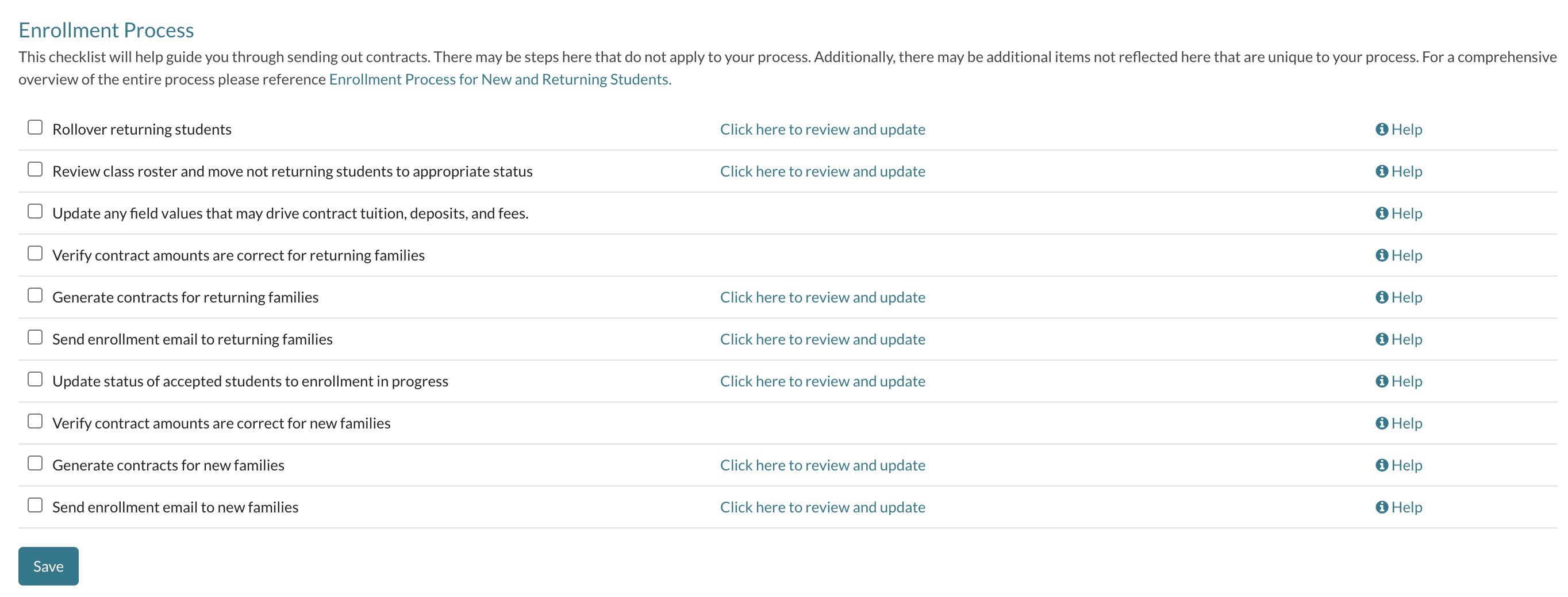The height and width of the screenshot is (597, 1568).
Task: Open review and update link for Generate contracts returning families
Action: [823, 297]
